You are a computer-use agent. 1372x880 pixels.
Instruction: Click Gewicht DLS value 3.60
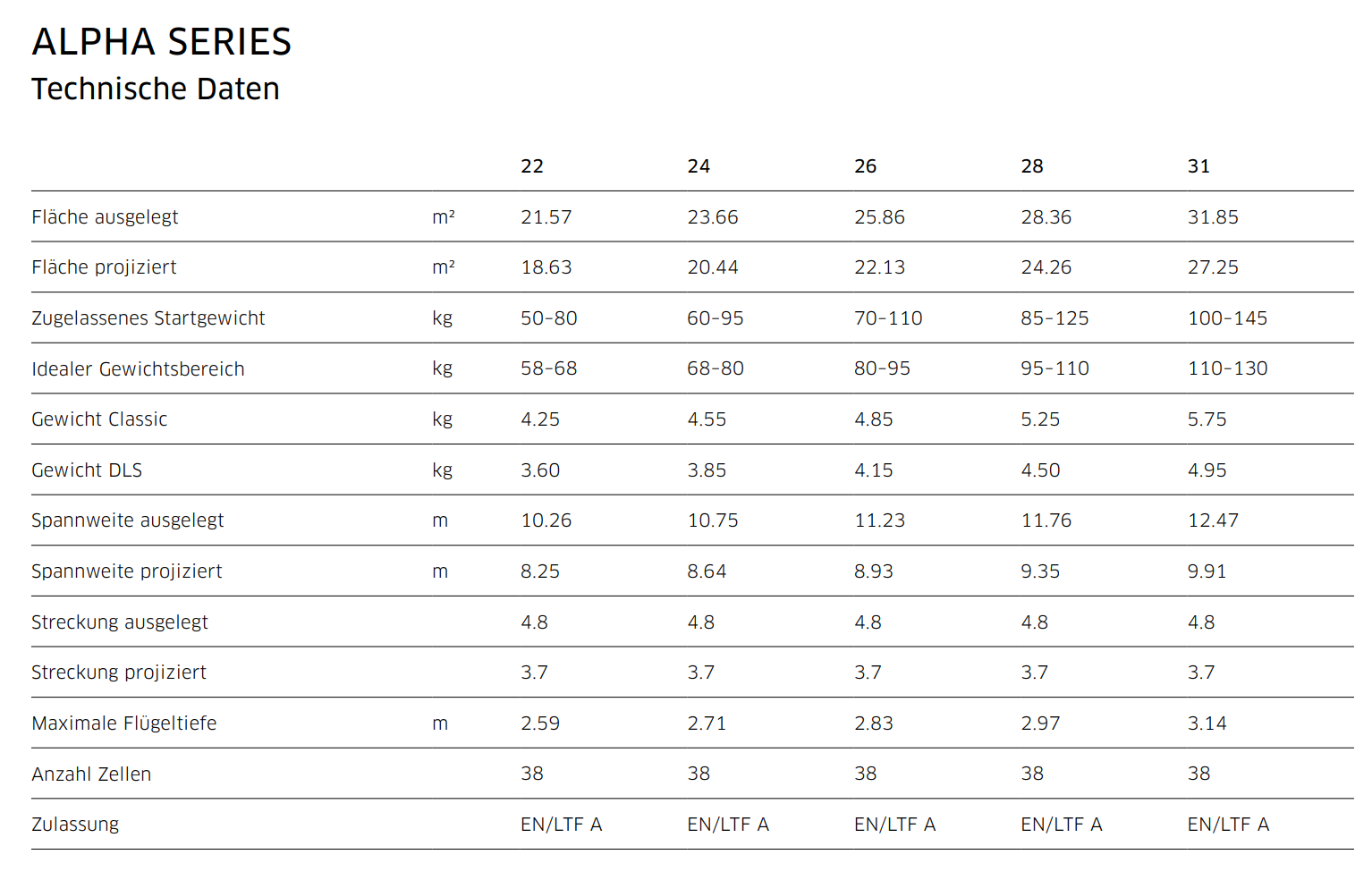pyautogui.click(x=540, y=470)
